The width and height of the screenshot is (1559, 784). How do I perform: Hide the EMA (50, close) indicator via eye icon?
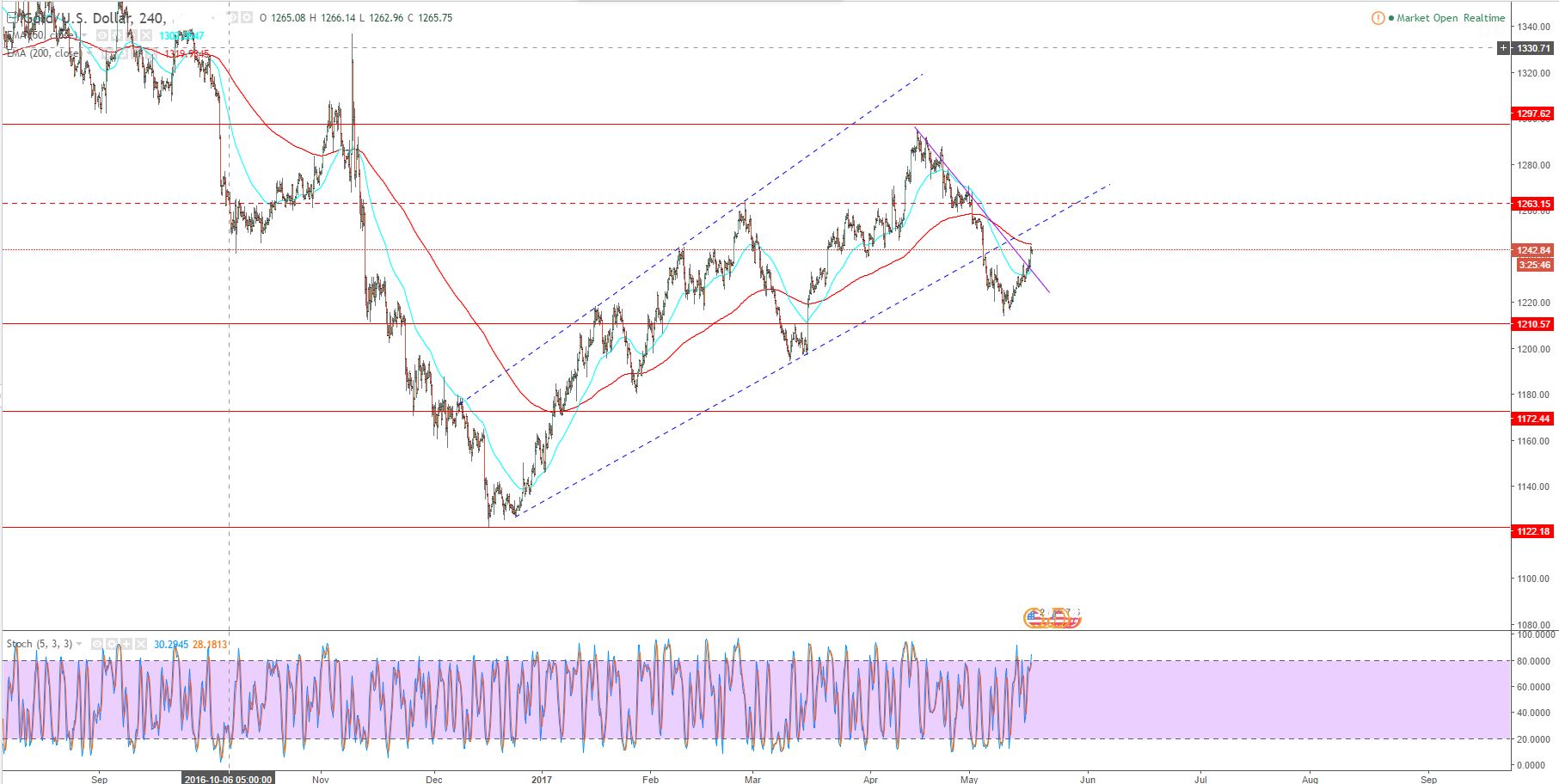click(102, 35)
